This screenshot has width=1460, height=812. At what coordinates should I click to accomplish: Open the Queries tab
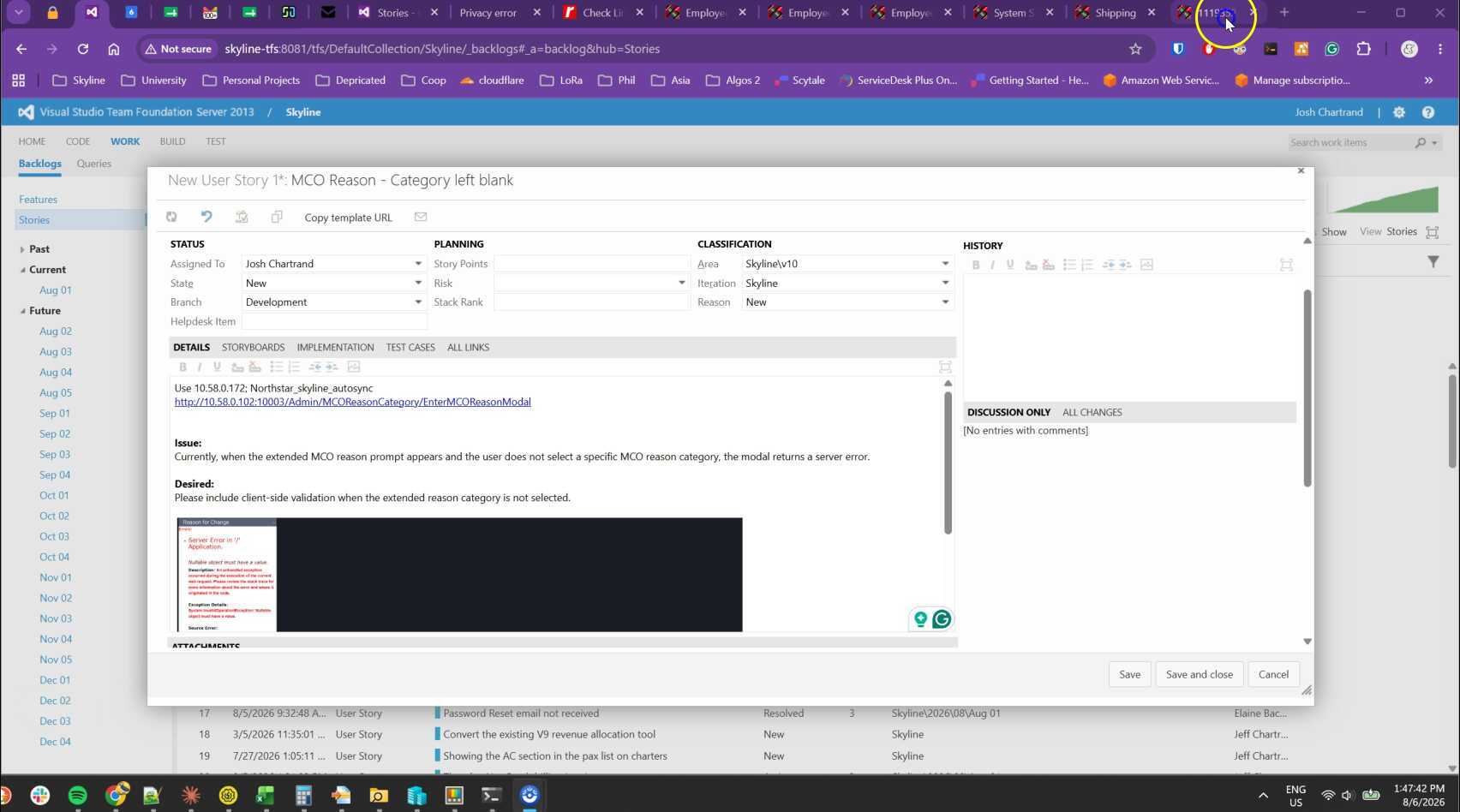click(x=94, y=164)
